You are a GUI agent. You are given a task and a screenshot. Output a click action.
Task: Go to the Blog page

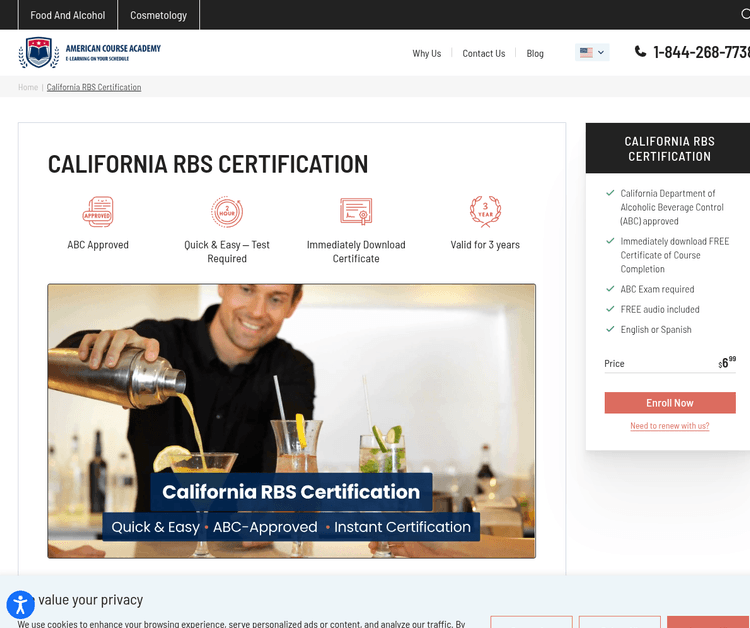click(x=535, y=54)
